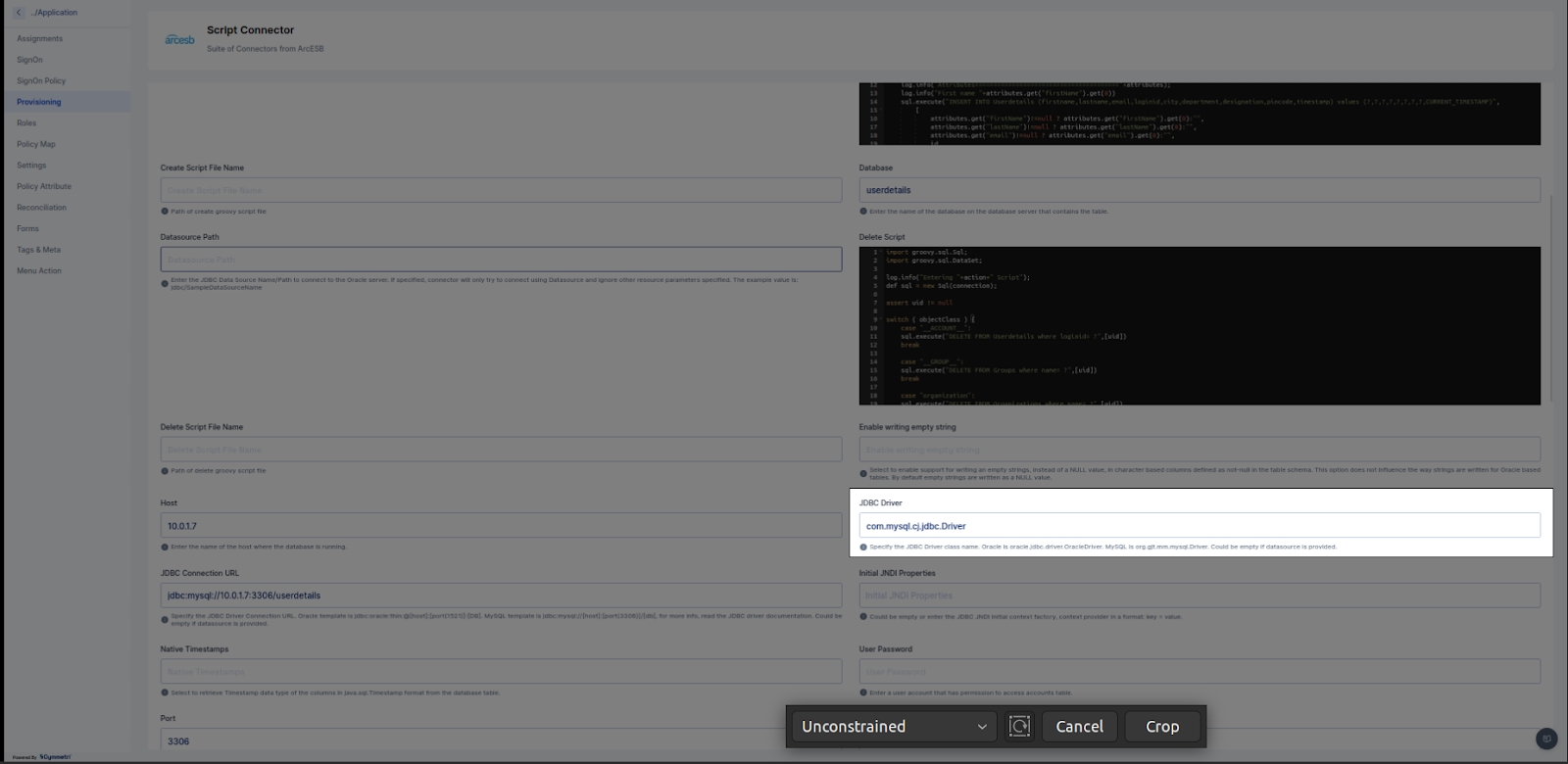The height and width of the screenshot is (764, 1568).
Task: Click the rotate crop icon
Action: pos(1019,726)
